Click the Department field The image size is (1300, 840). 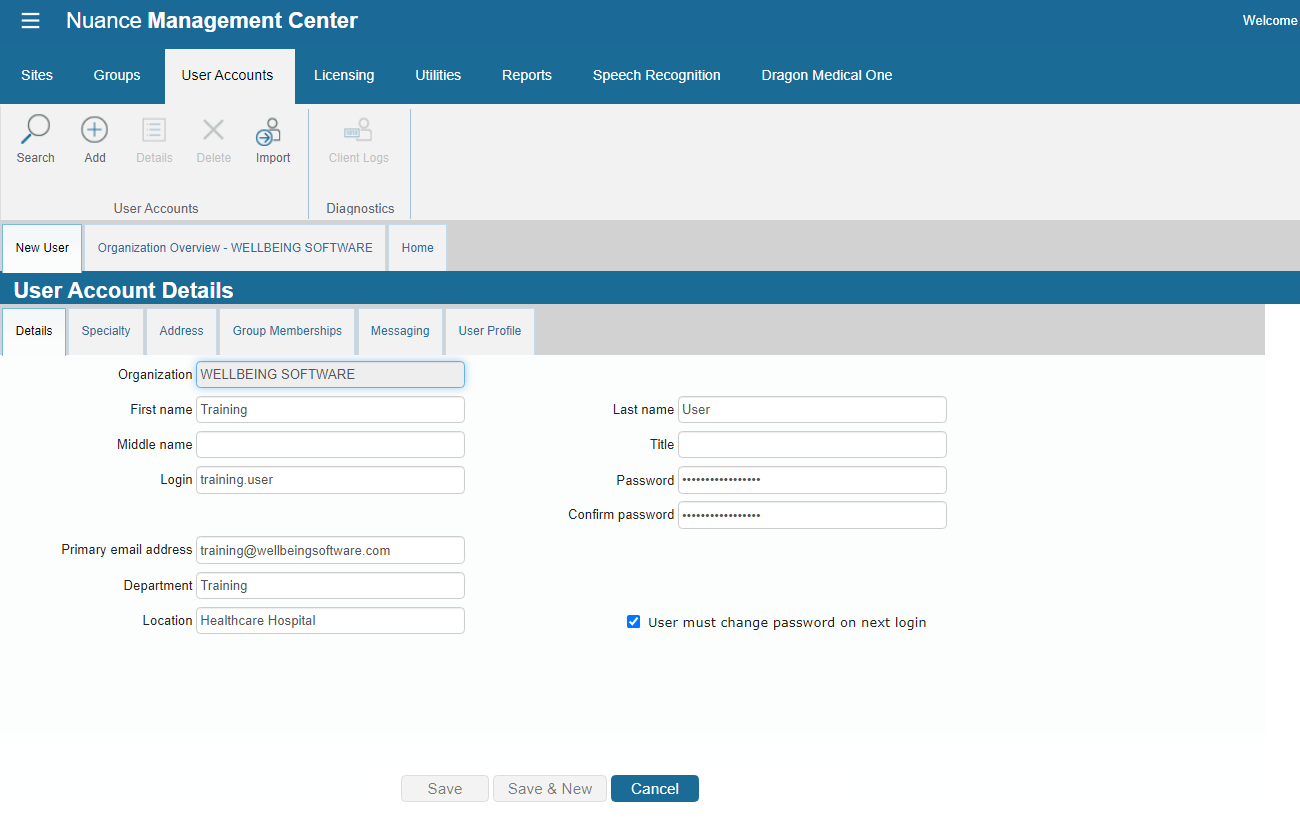pos(330,585)
